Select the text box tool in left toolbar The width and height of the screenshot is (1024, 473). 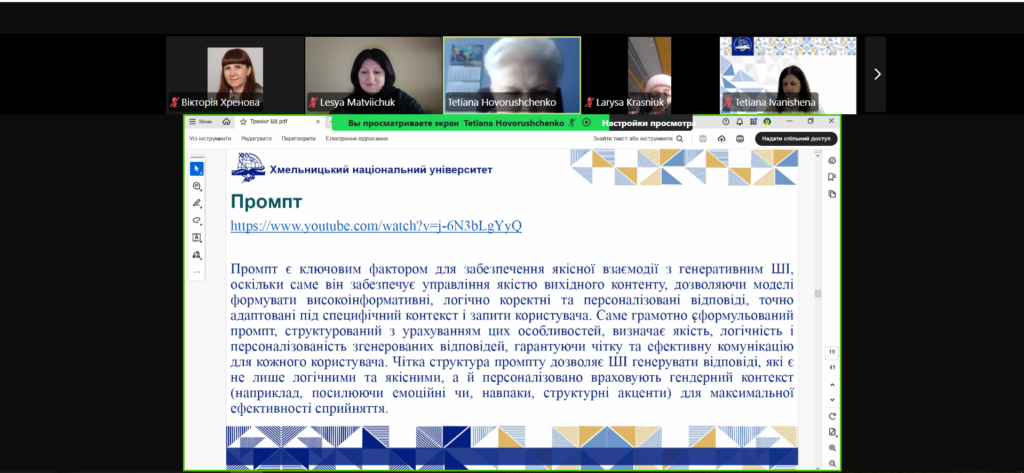197,237
